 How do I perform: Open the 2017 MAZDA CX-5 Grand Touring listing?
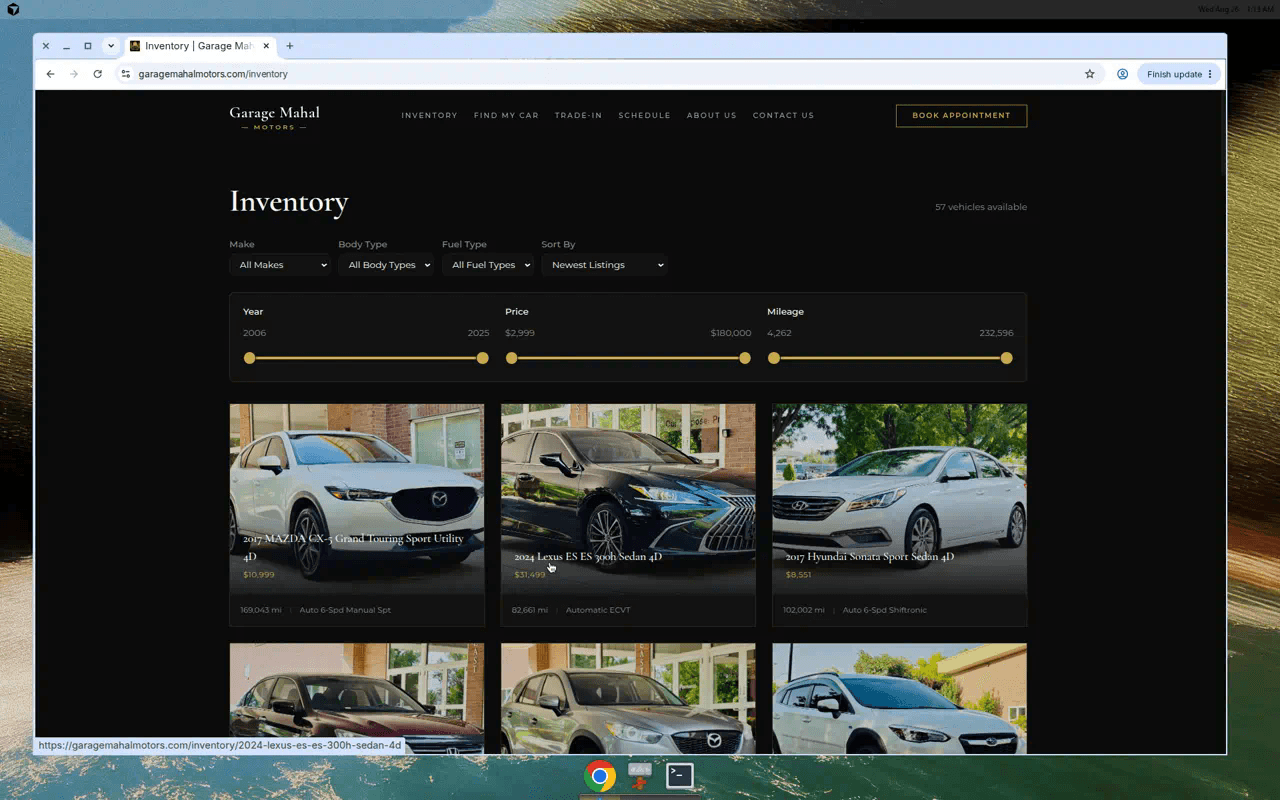click(357, 515)
